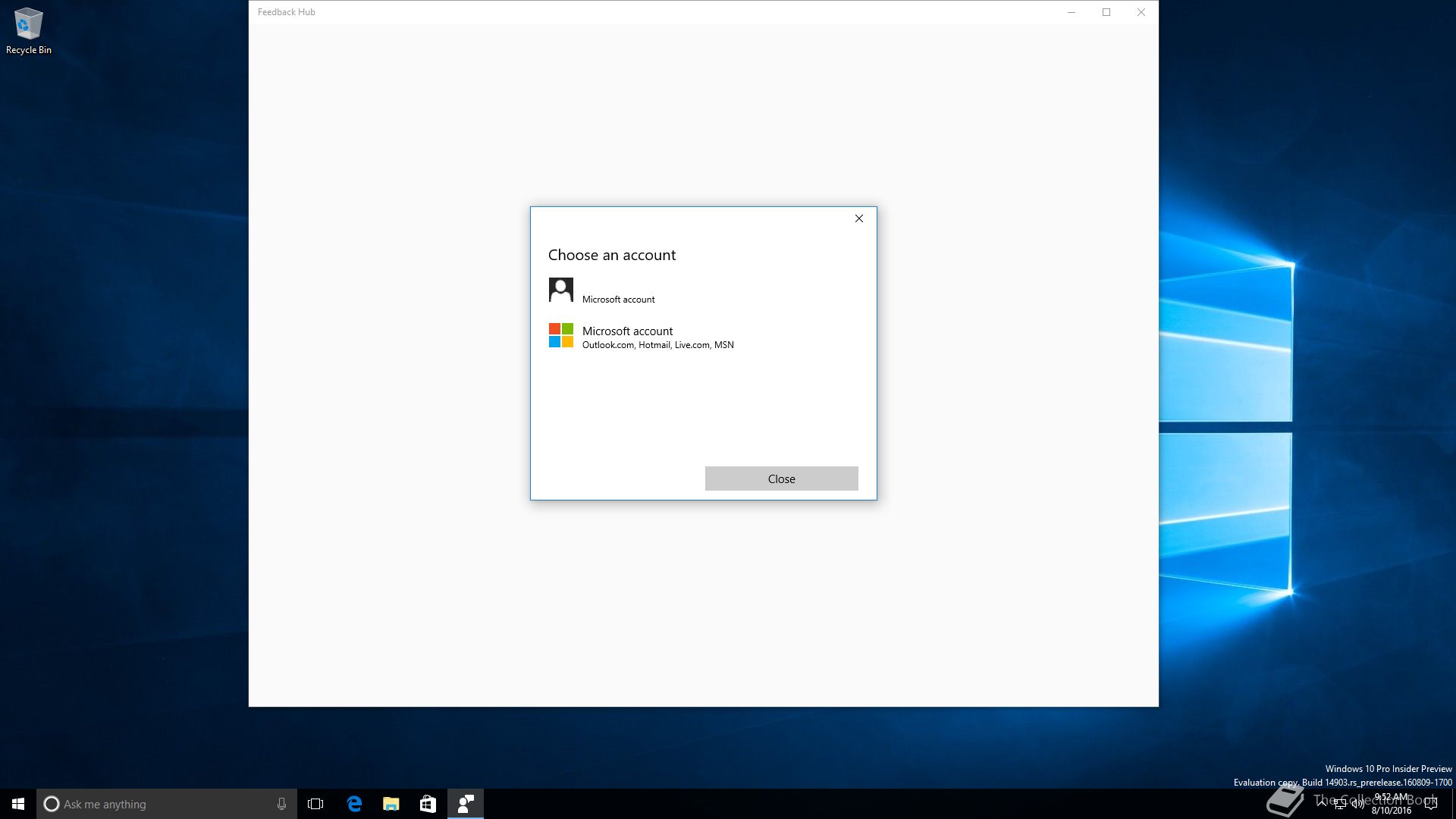Click the Outlook.com, Hotmail, Live.com, MSN text
The width and height of the screenshot is (1456, 819).
coord(657,345)
